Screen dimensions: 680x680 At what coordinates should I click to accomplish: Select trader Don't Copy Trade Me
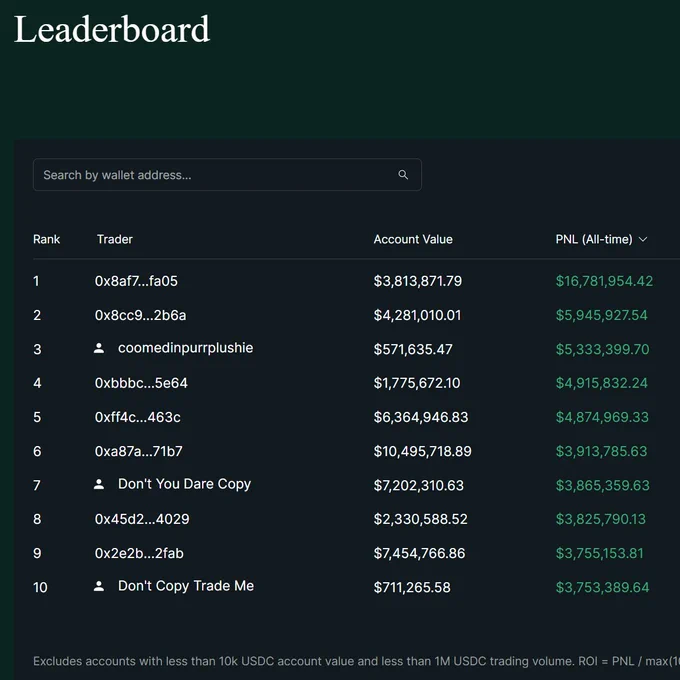[186, 586]
